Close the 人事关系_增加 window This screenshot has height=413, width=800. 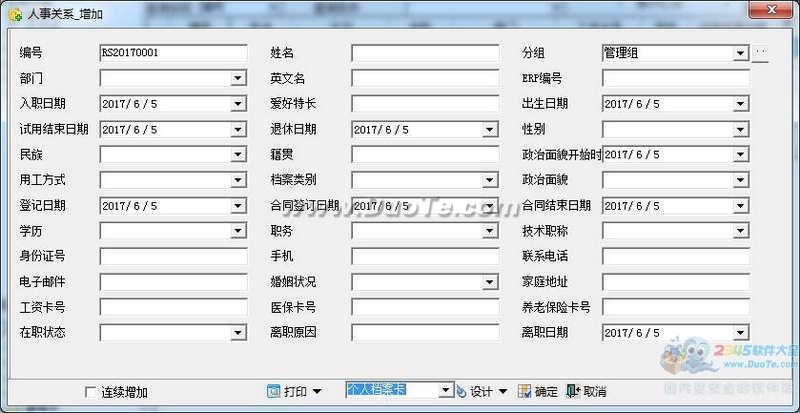coord(773,13)
